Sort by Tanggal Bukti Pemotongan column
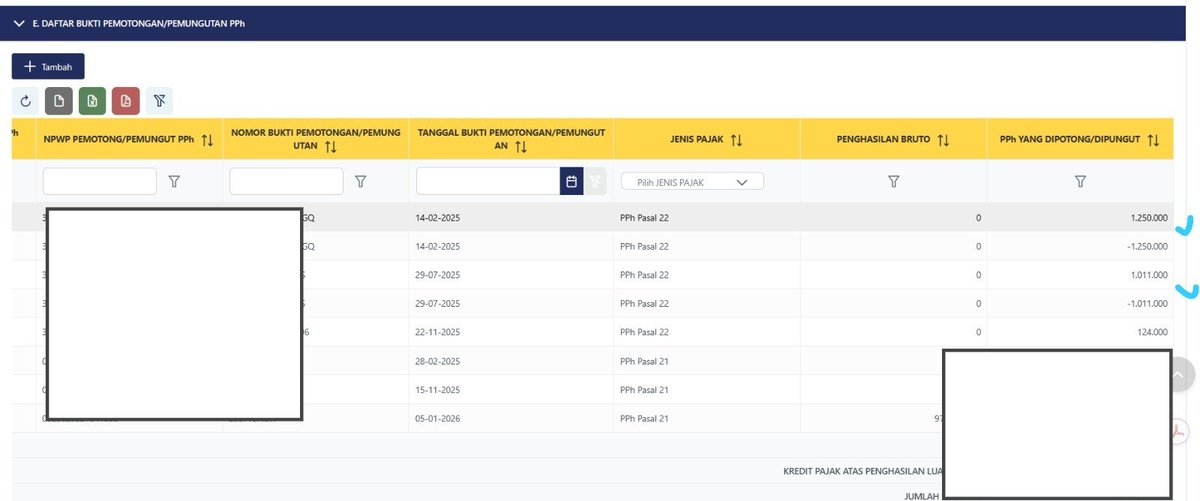1200x501 pixels. [521, 147]
